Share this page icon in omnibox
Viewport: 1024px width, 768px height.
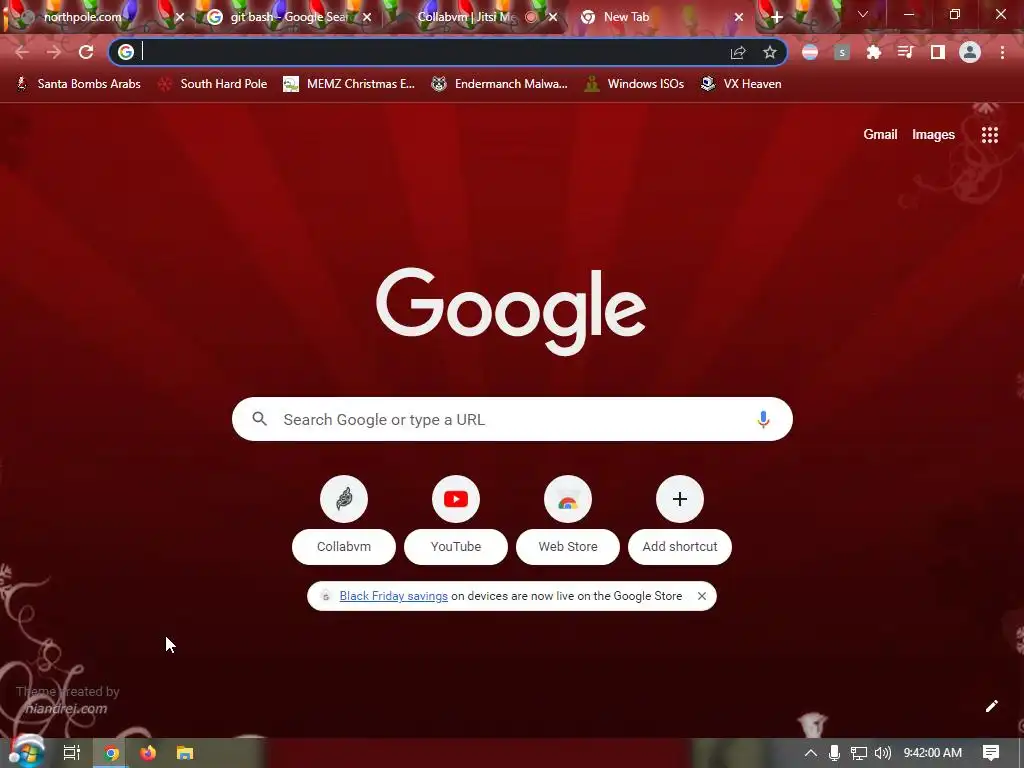[x=738, y=52]
